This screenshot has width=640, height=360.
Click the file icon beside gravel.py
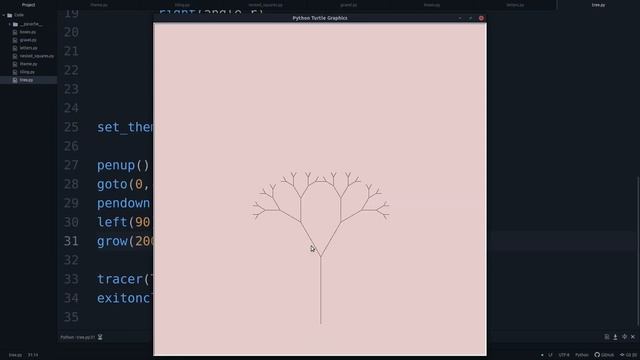point(15,40)
